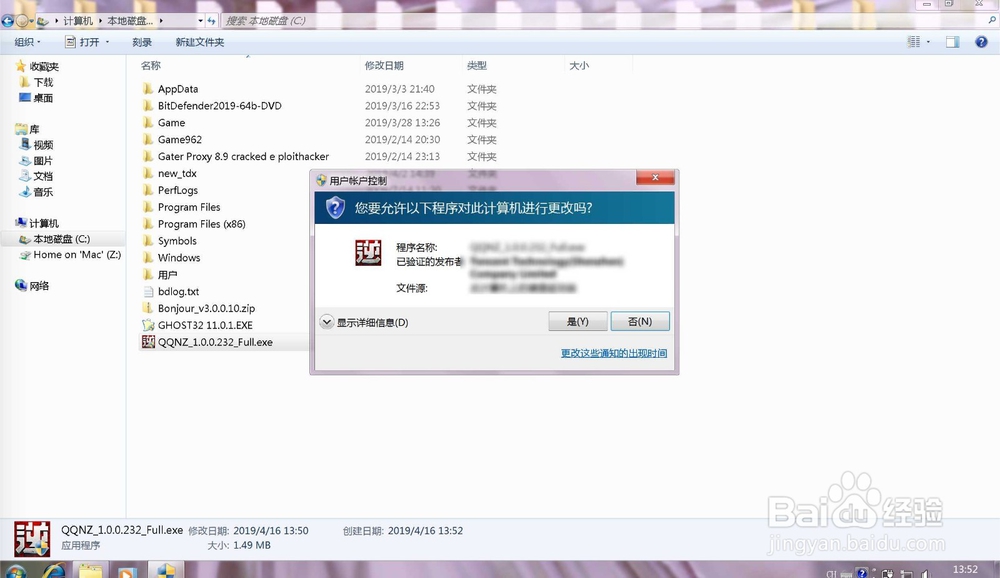Image resolution: width=1000 pixels, height=578 pixels.
Task: Sort by the 修改日期 column header
Action: [x=384, y=66]
